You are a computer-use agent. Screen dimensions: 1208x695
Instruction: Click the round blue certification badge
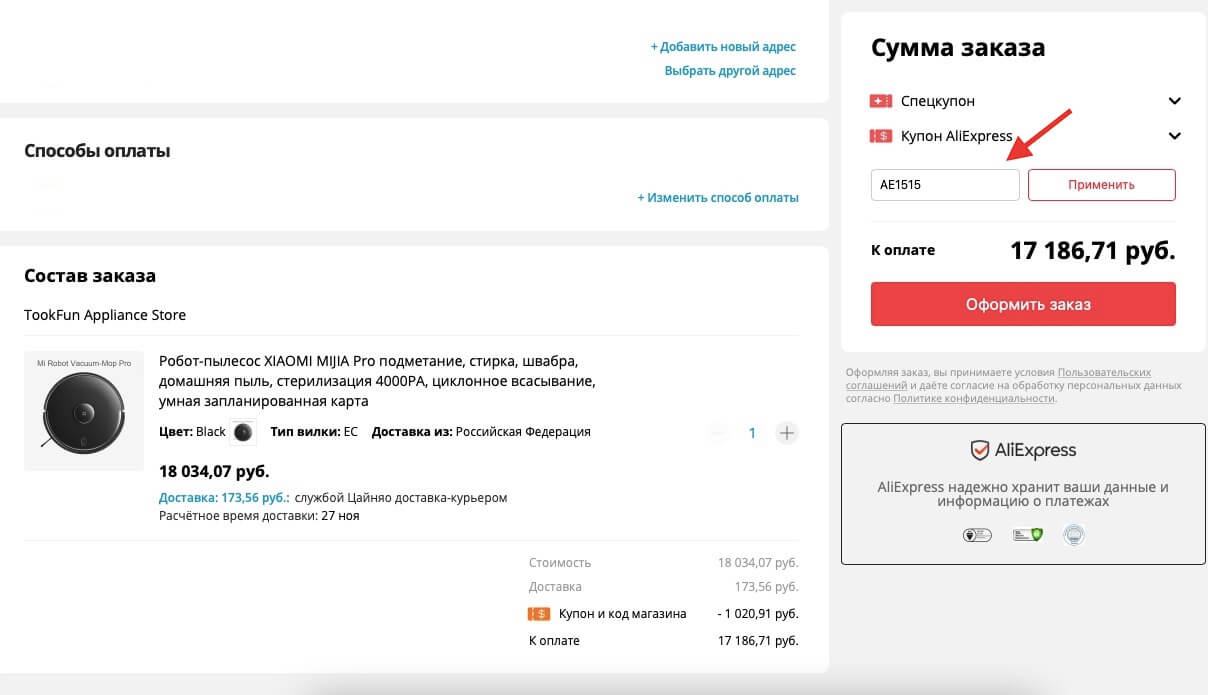click(1074, 534)
